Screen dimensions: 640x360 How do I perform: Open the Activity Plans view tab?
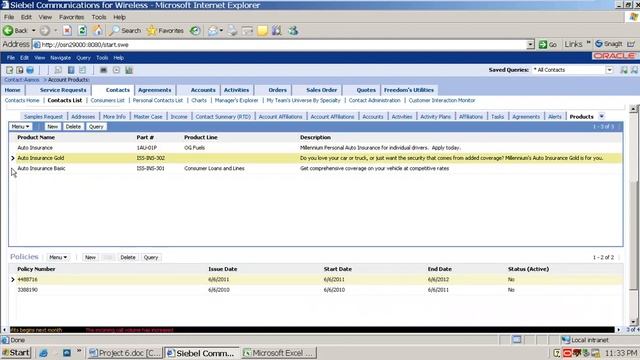click(436, 116)
